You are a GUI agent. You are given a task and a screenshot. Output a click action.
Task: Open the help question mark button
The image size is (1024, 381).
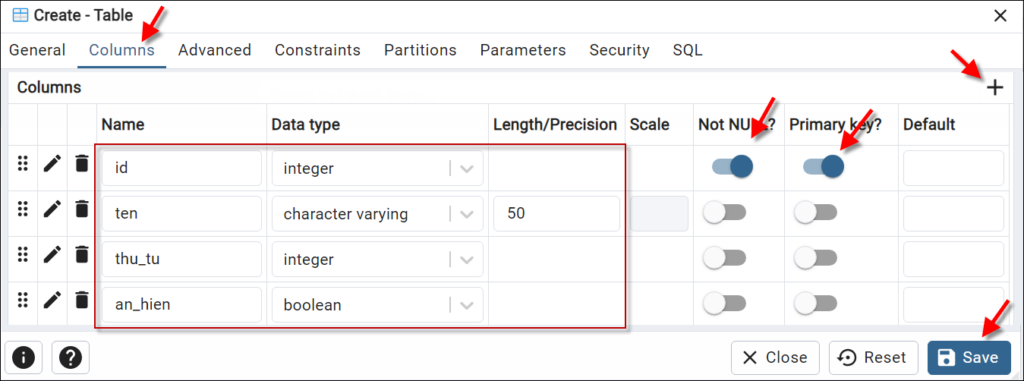pyautogui.click(x=71, y=357)
